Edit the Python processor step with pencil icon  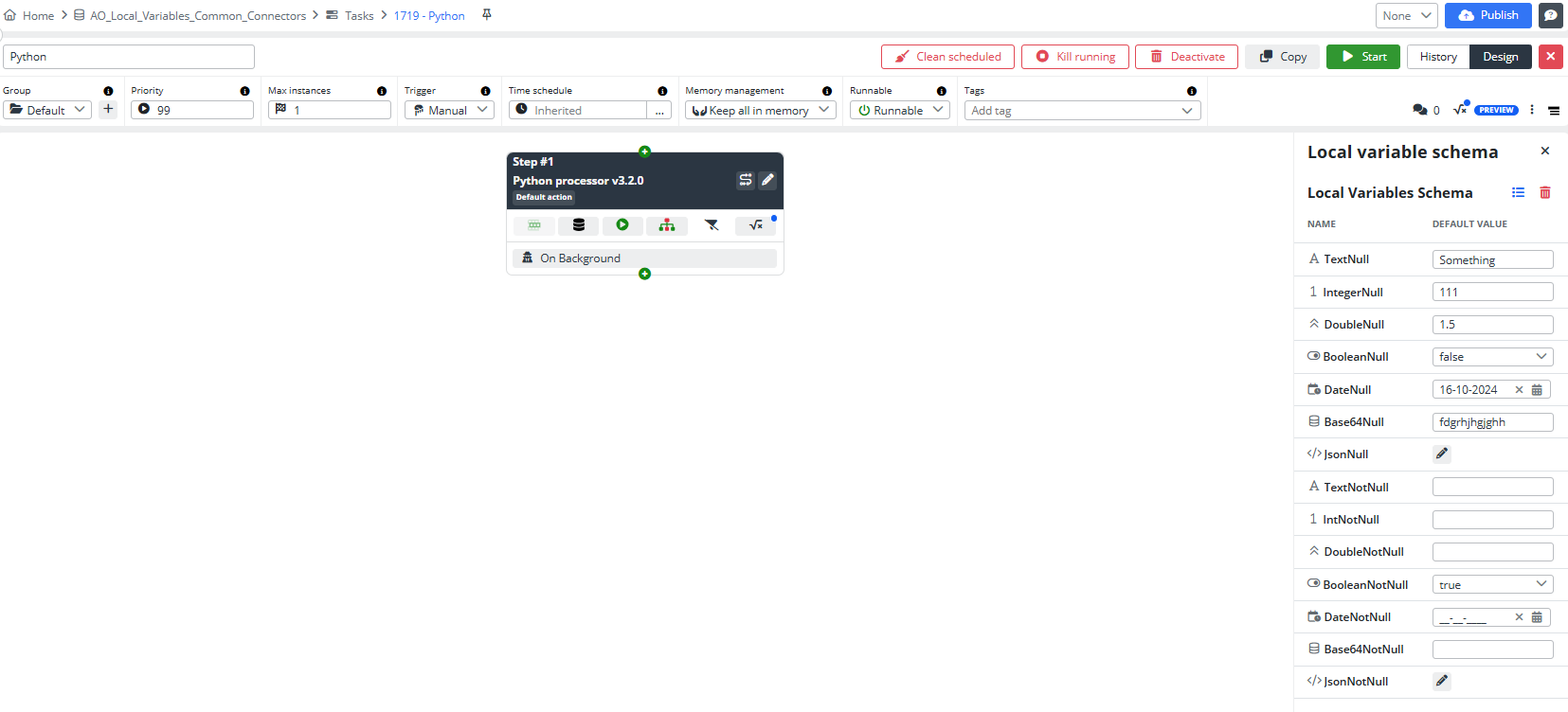767,180
